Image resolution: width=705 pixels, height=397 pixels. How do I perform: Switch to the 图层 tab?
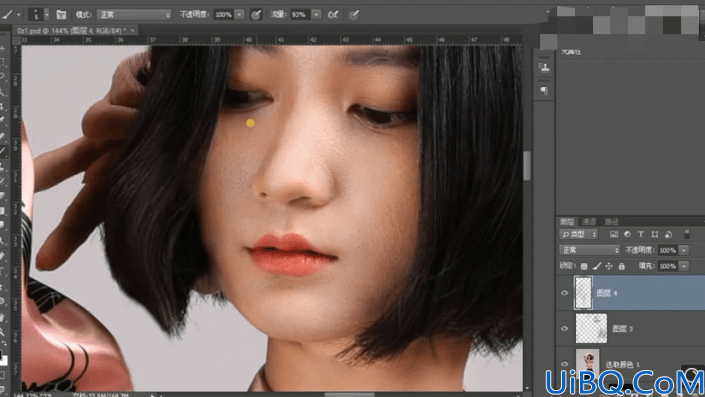tap(567, 222)
